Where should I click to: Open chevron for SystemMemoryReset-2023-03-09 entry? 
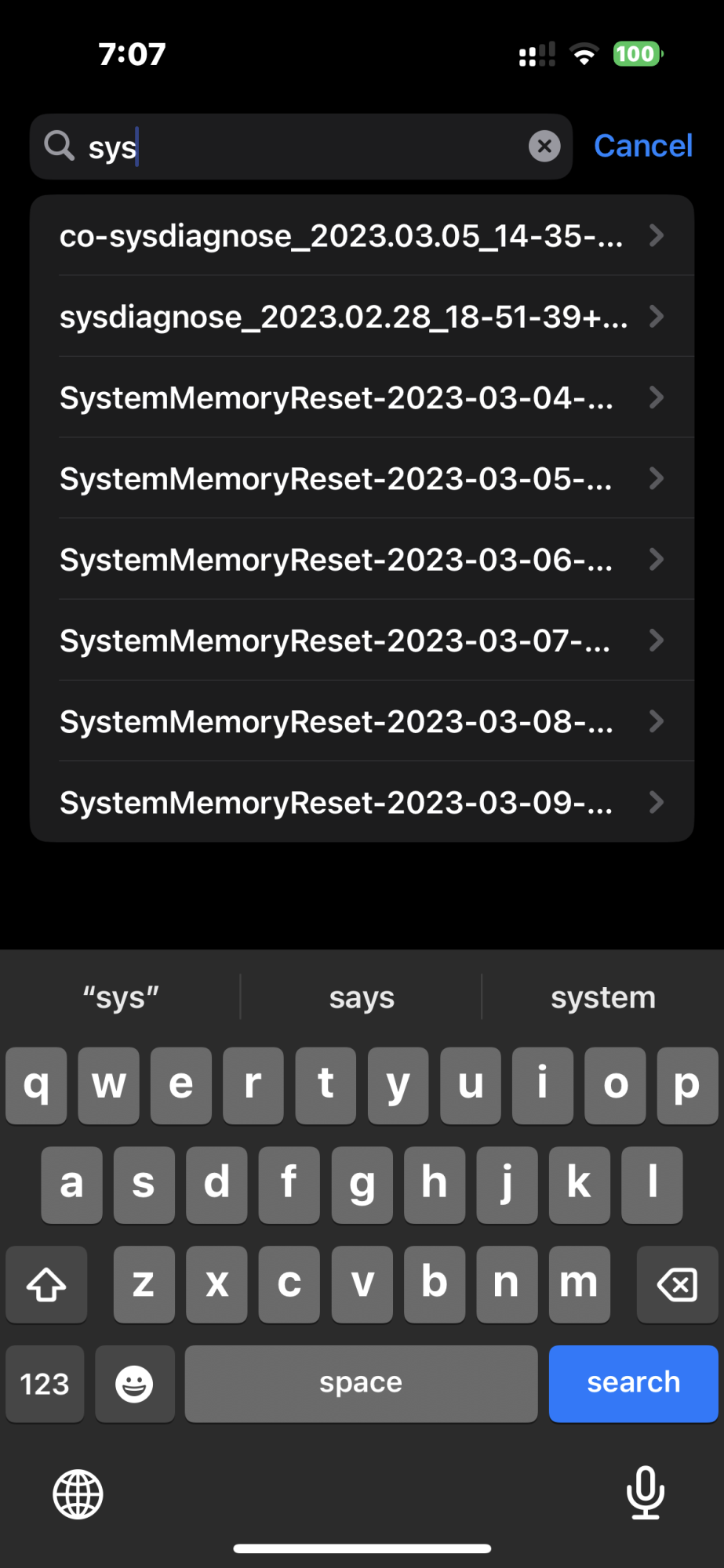tap(657, 802)
